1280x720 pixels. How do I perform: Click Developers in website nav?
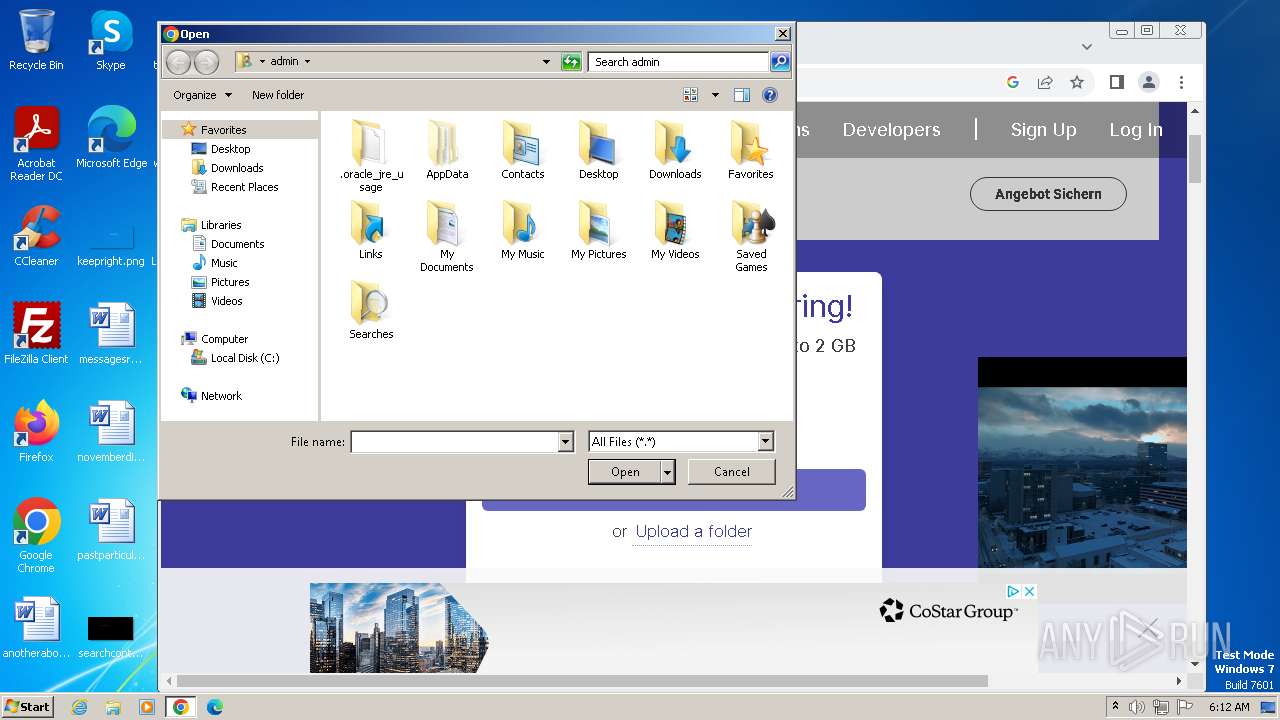(891, 130)
